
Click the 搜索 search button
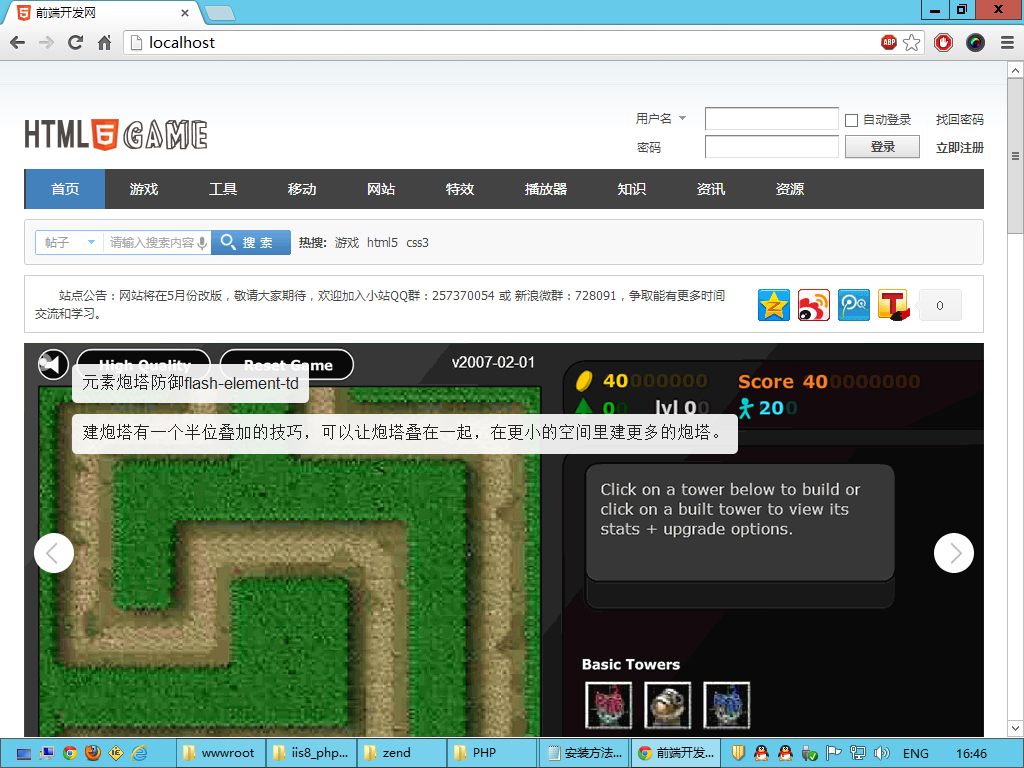click(x=251, y=242)
